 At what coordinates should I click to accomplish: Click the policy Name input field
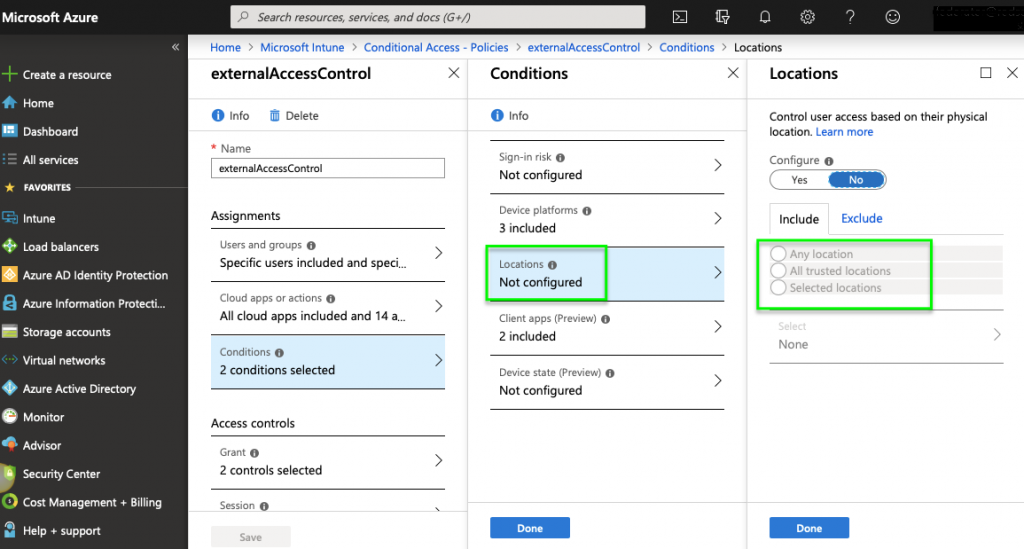click(x=328, y=168)
